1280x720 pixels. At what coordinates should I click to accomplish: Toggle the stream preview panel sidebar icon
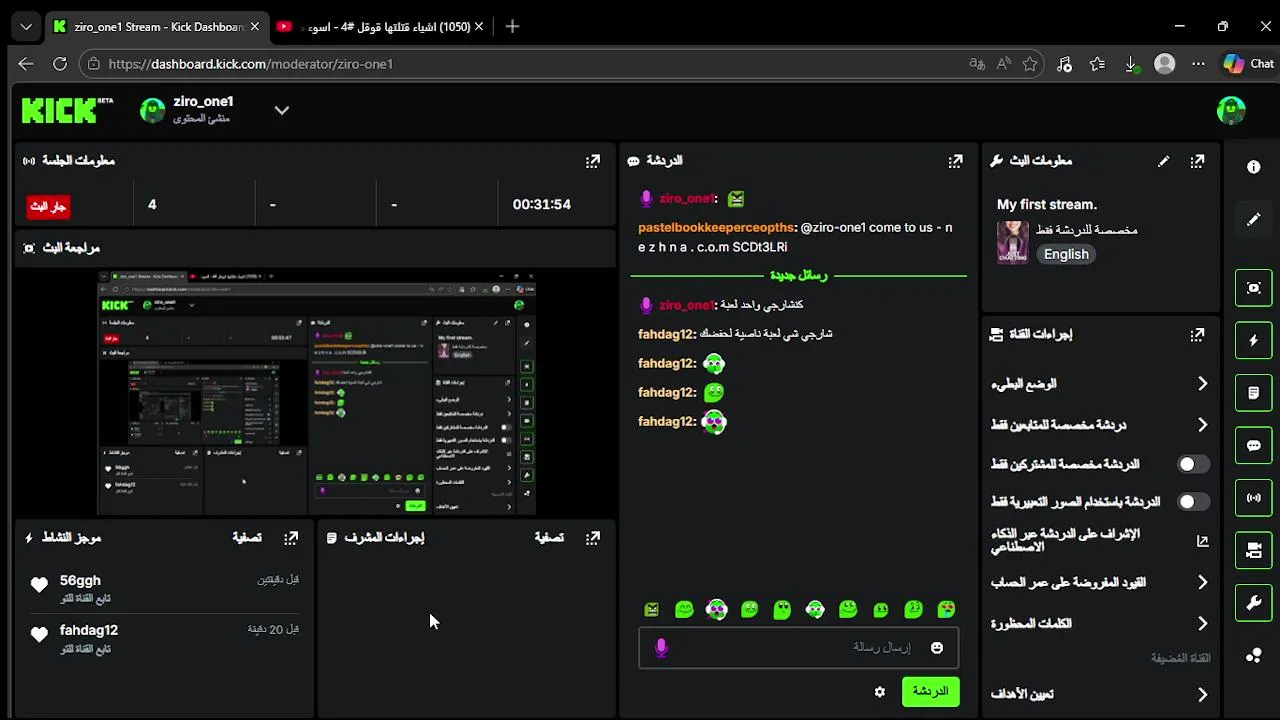pos(1254,288)
